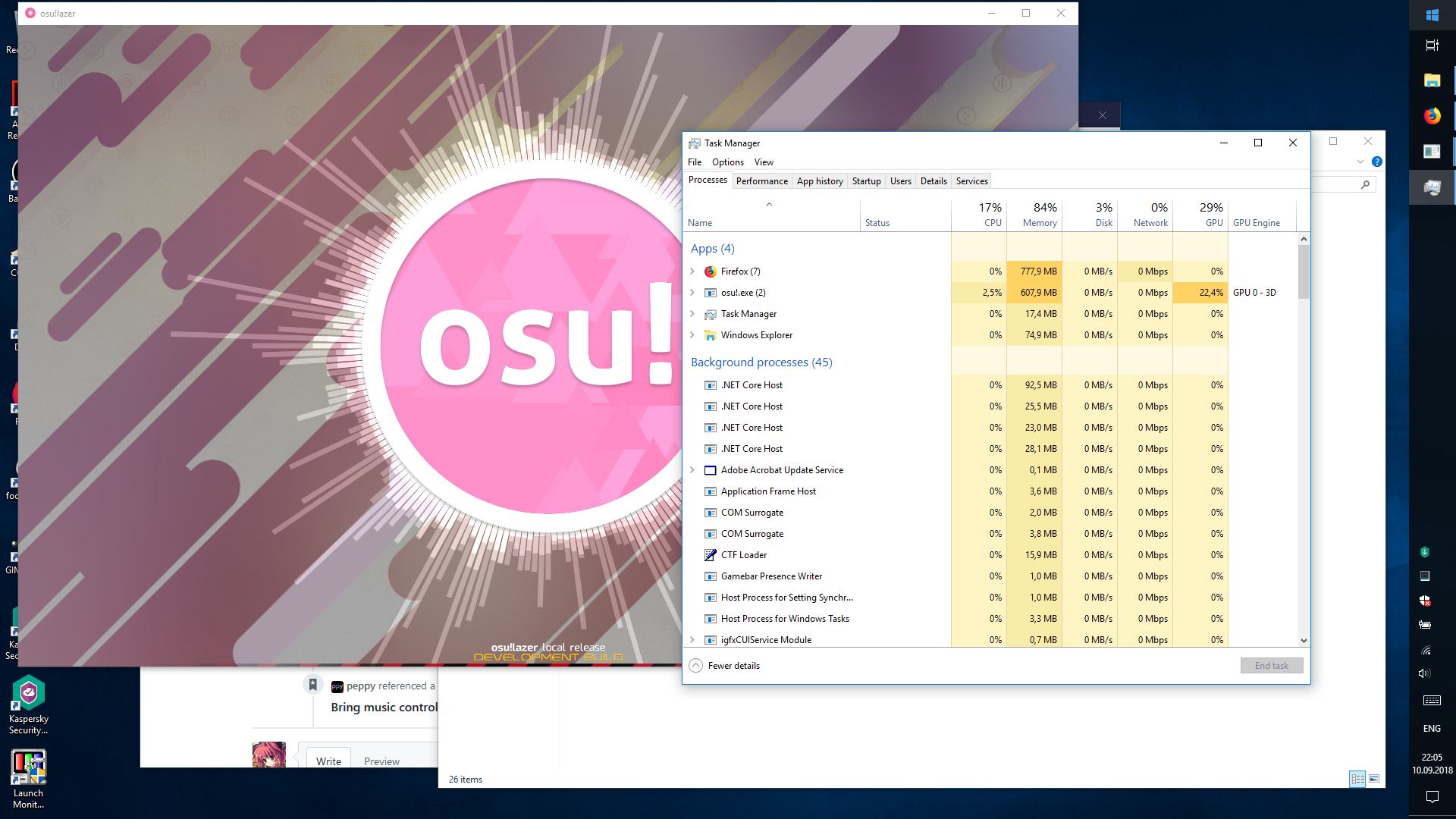Viewport: 1456px width, 819px height.
Task: Click the Task Manager taskbar icon
Action: click(x=1432, y=187)
